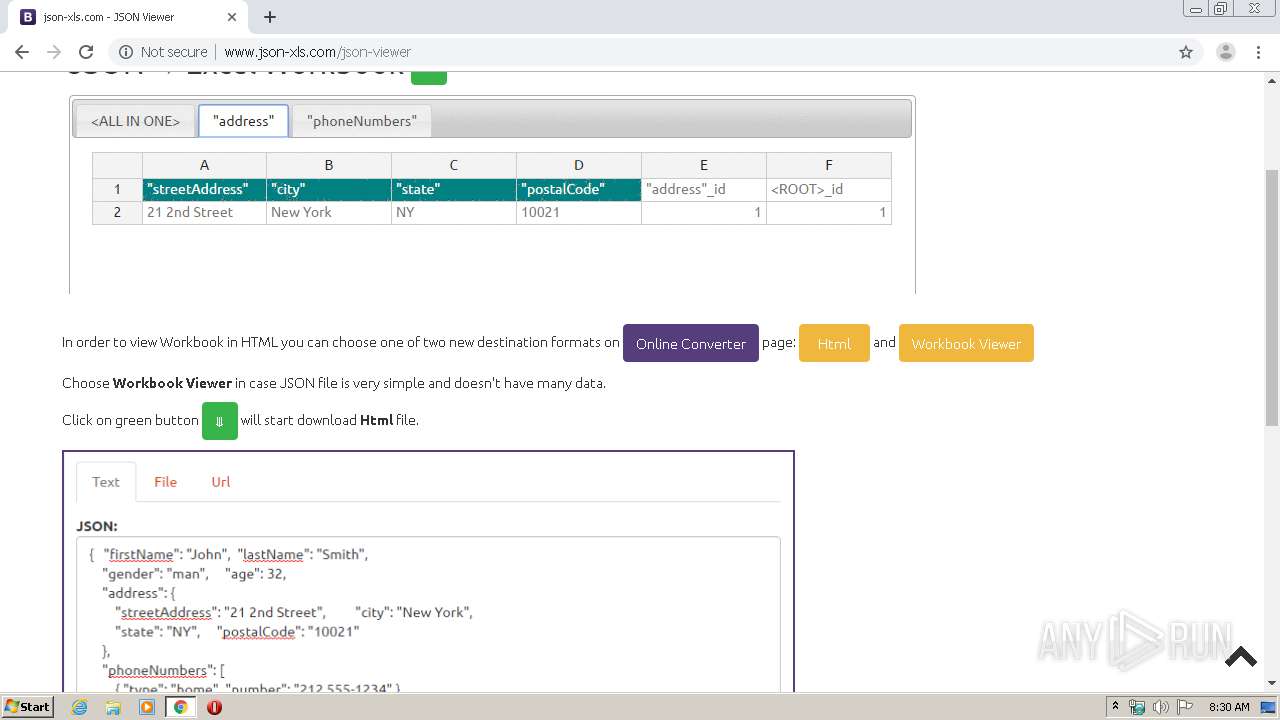Click the New York cell
The image size is (1280, 720).
click(x=329, y=212)
